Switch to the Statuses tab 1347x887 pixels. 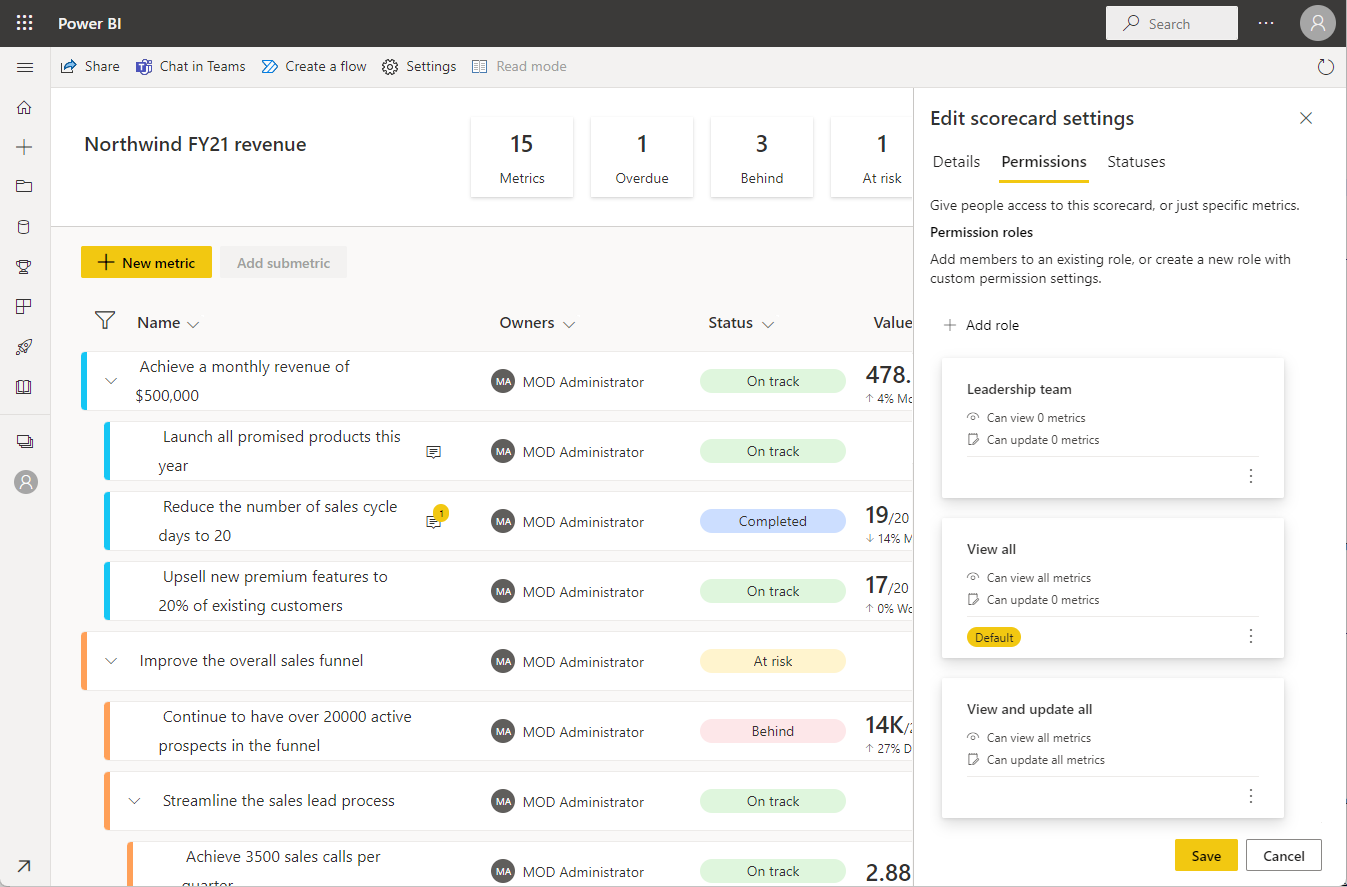[1136, 162]
